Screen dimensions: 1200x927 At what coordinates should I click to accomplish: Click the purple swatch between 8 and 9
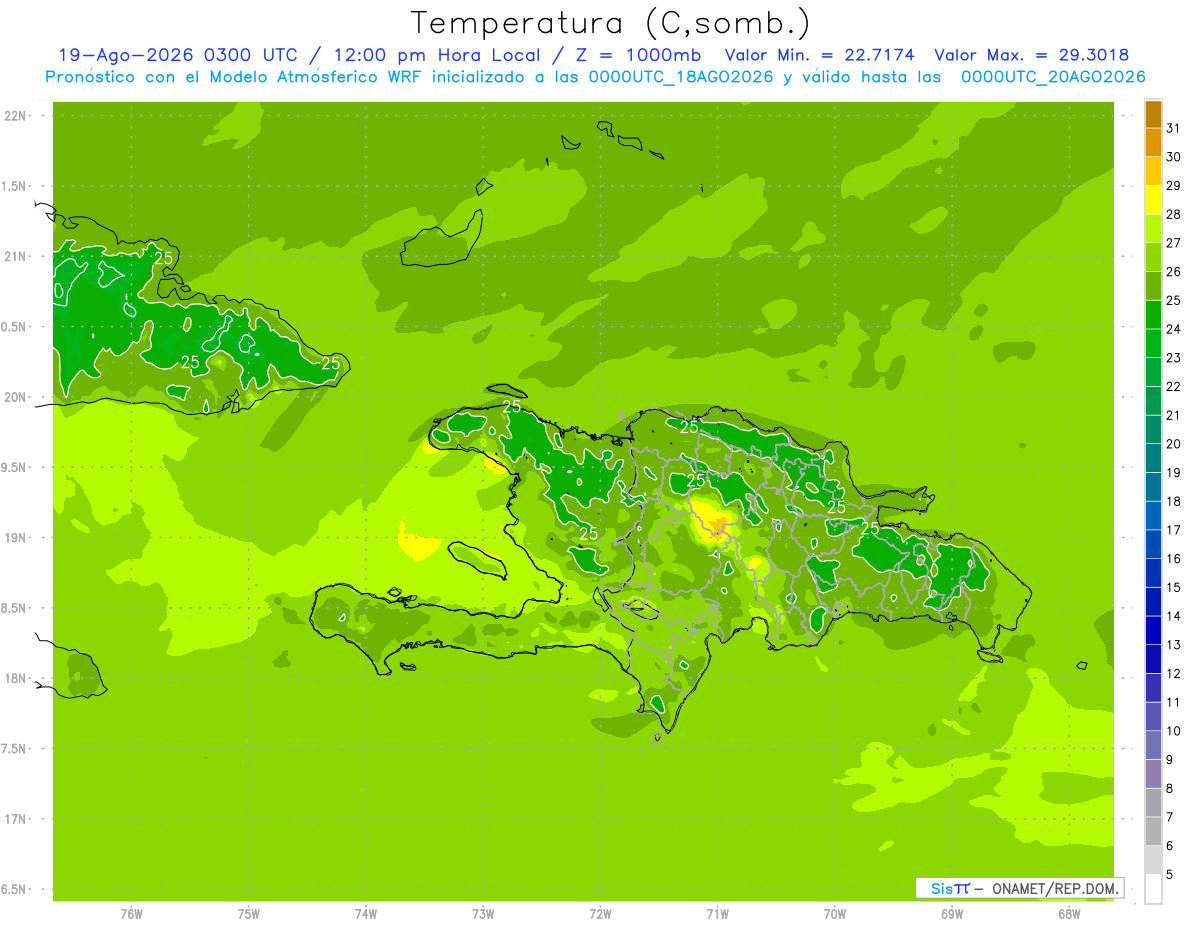point(1153,774)
